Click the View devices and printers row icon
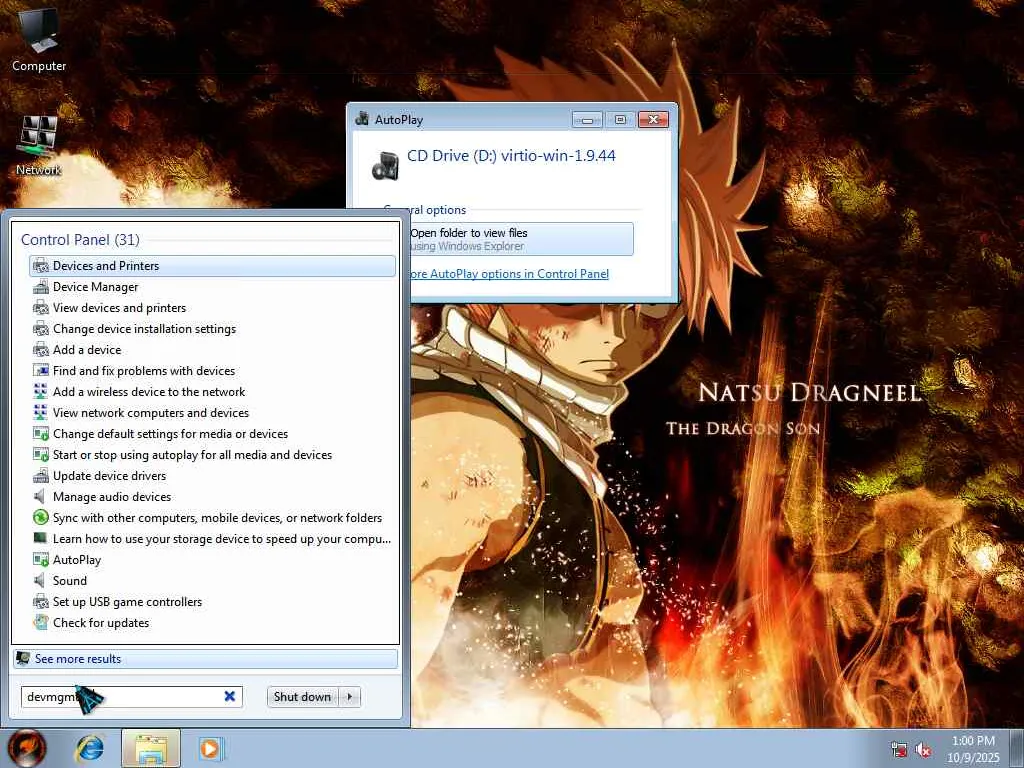Screen dimensions: 1024x768 (40, 308)
